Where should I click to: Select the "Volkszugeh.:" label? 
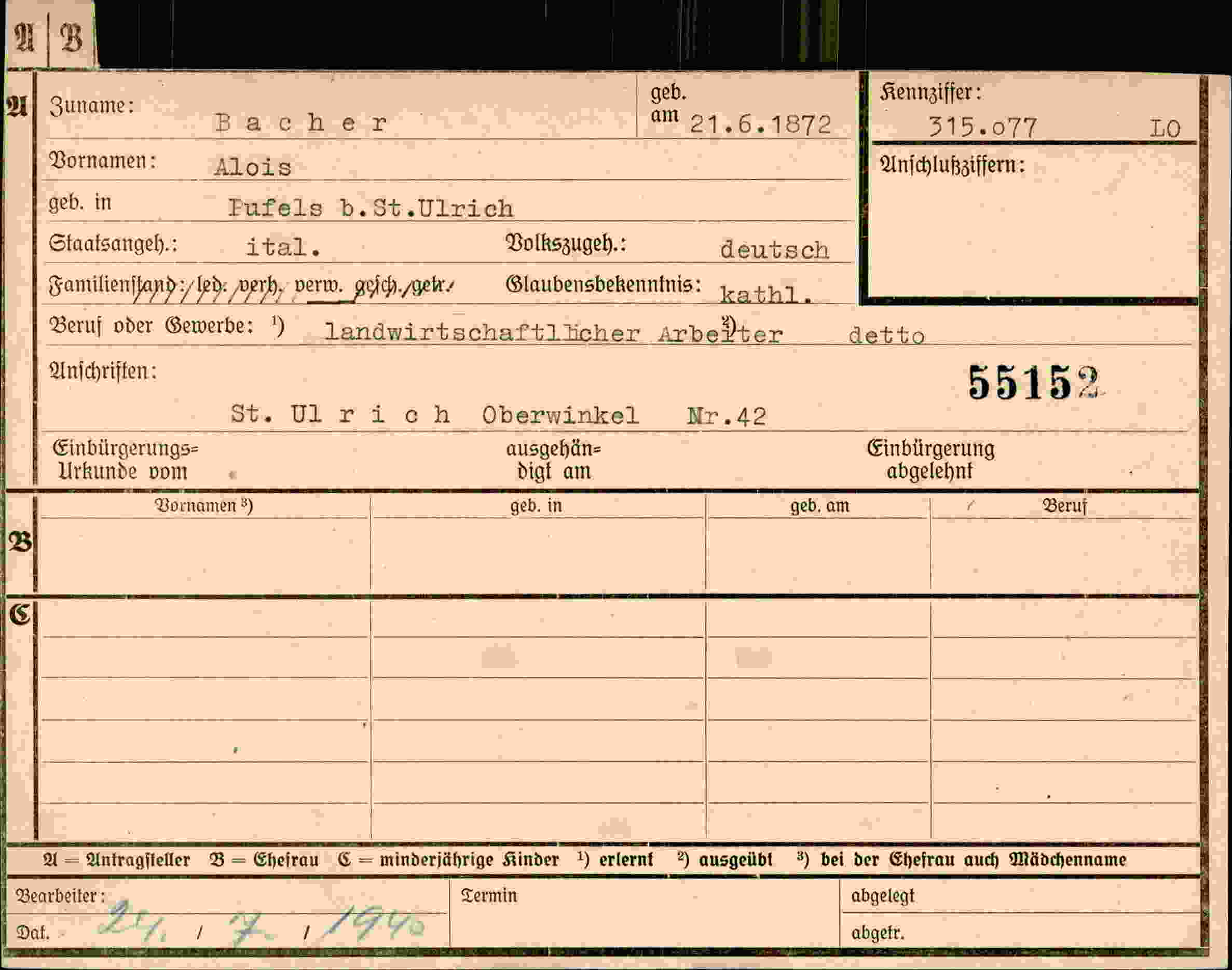pos(566,244)
